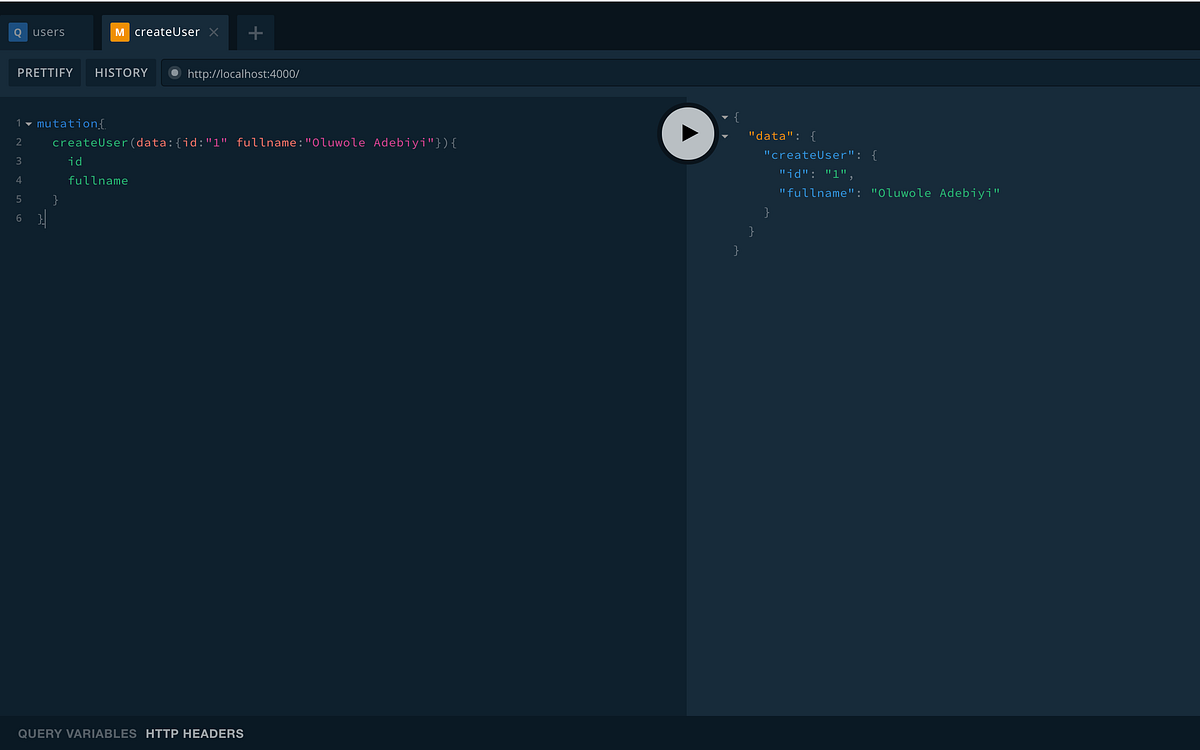This screenshot has width=1200, height=750.
Task: Click the "id": "1" line in response
Action: pos(817,174)
